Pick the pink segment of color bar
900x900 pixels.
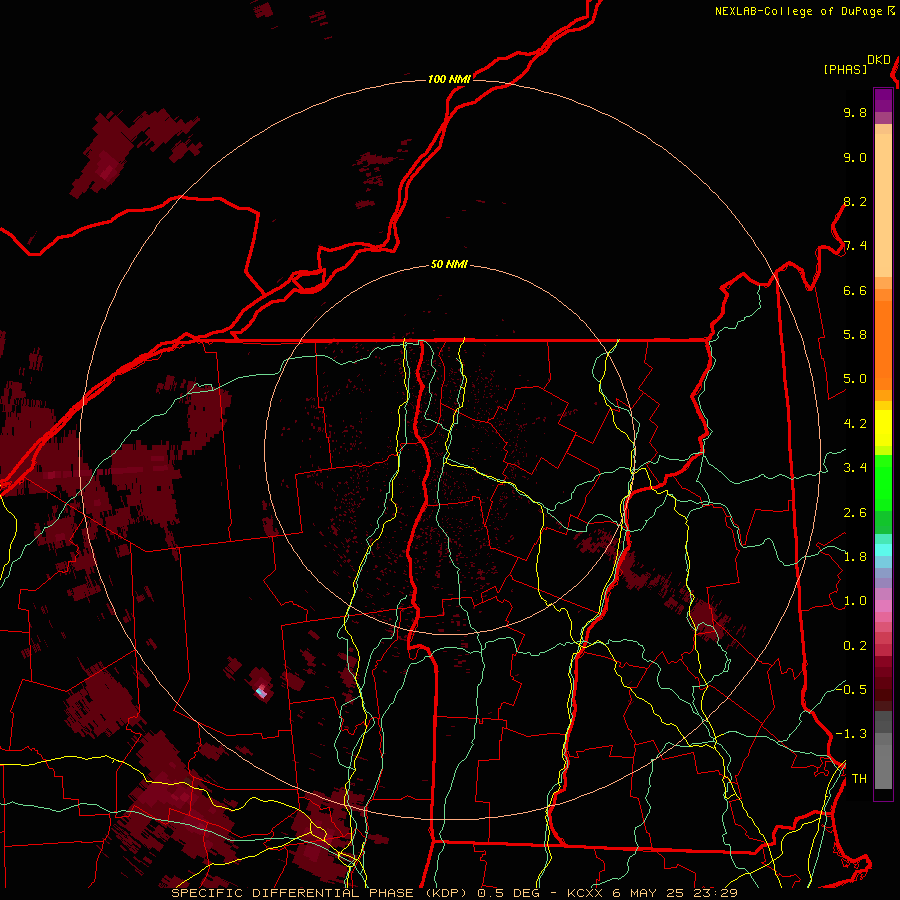click(883, 606)
